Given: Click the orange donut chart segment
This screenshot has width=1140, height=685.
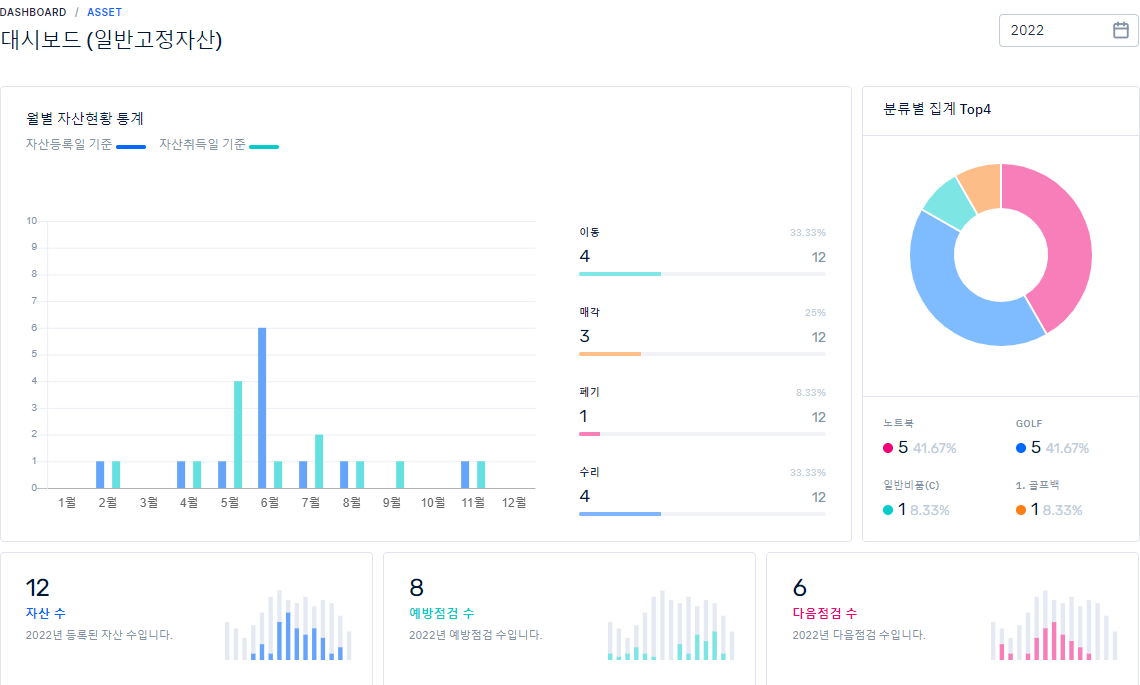Looking at the screenshot, I should coord(978,187).
